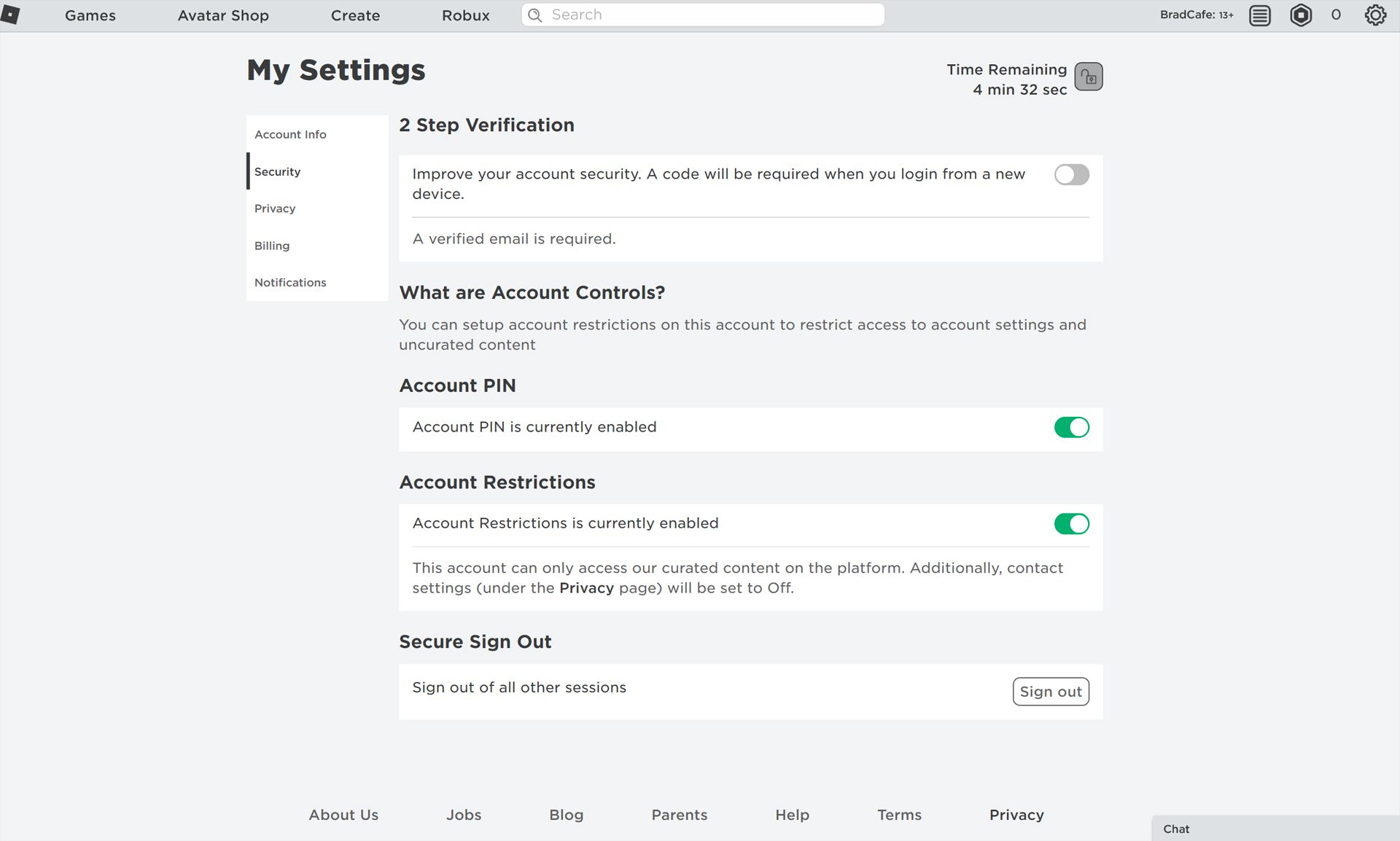Click the Billing settings menu item

272,245
